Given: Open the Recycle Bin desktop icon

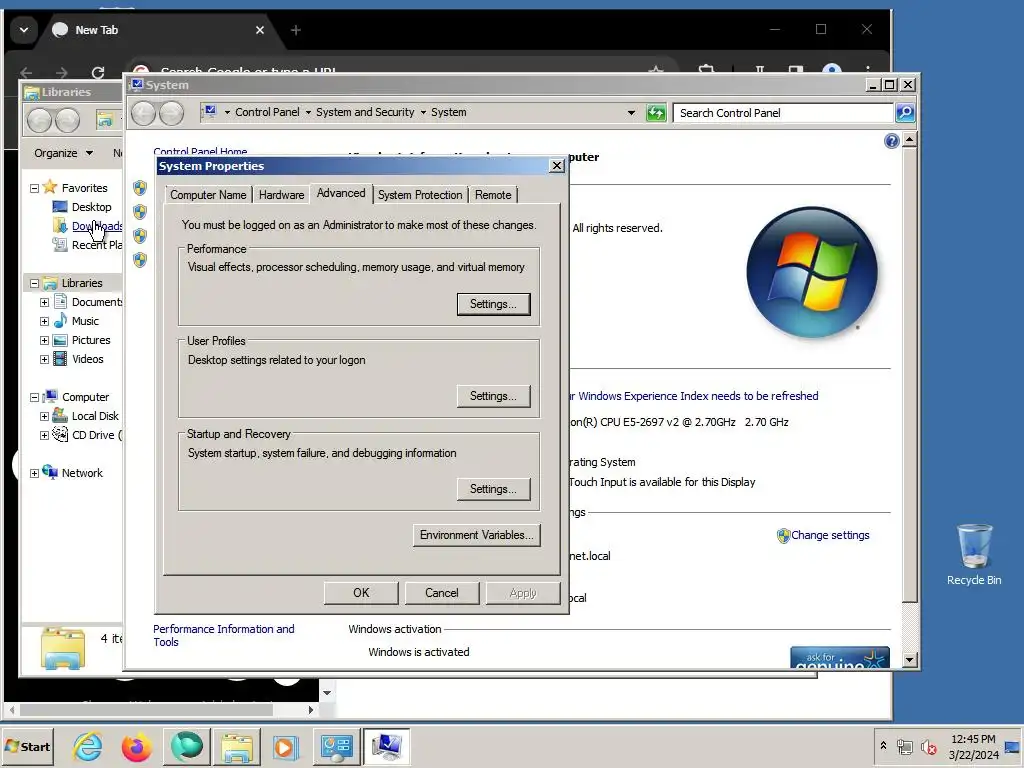Looking at the screenshot, I should (974, 554).
